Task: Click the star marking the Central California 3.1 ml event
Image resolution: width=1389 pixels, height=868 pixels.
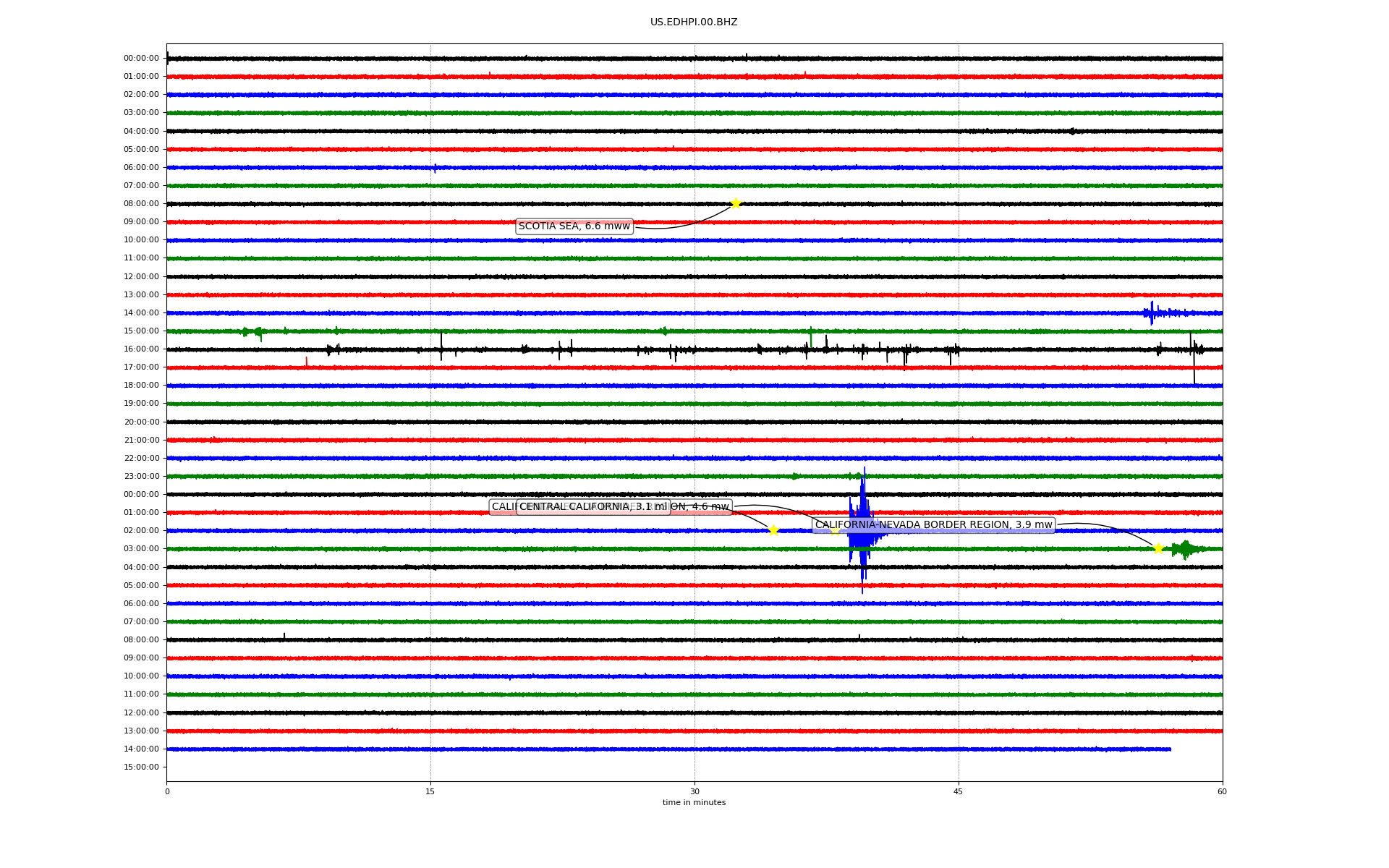Action: coord(773,530)
